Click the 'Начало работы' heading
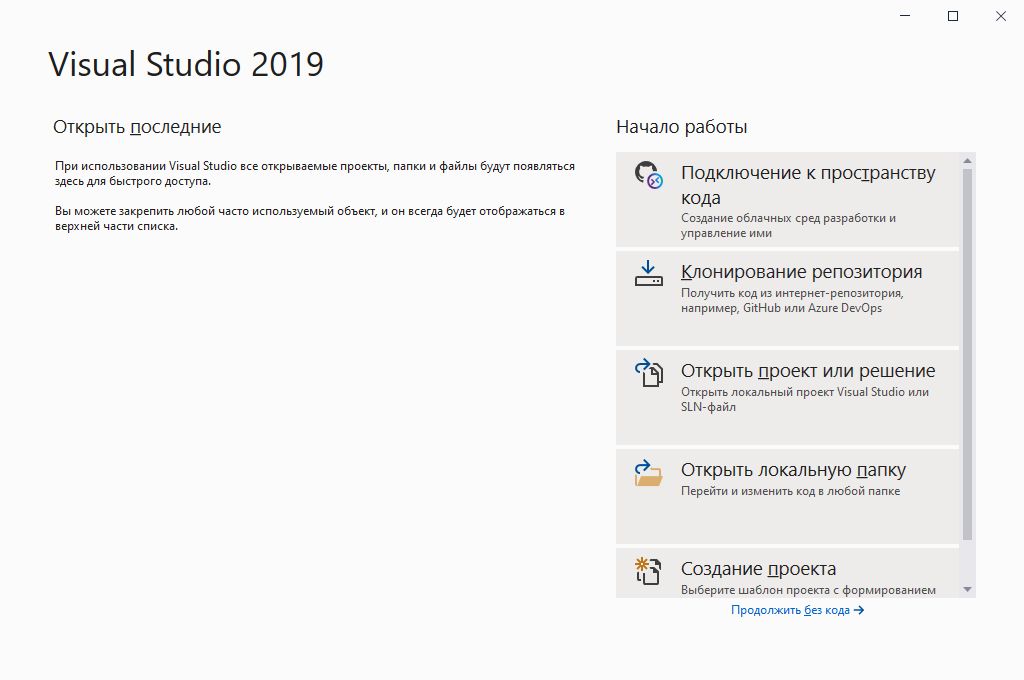 tap(682, 127)
